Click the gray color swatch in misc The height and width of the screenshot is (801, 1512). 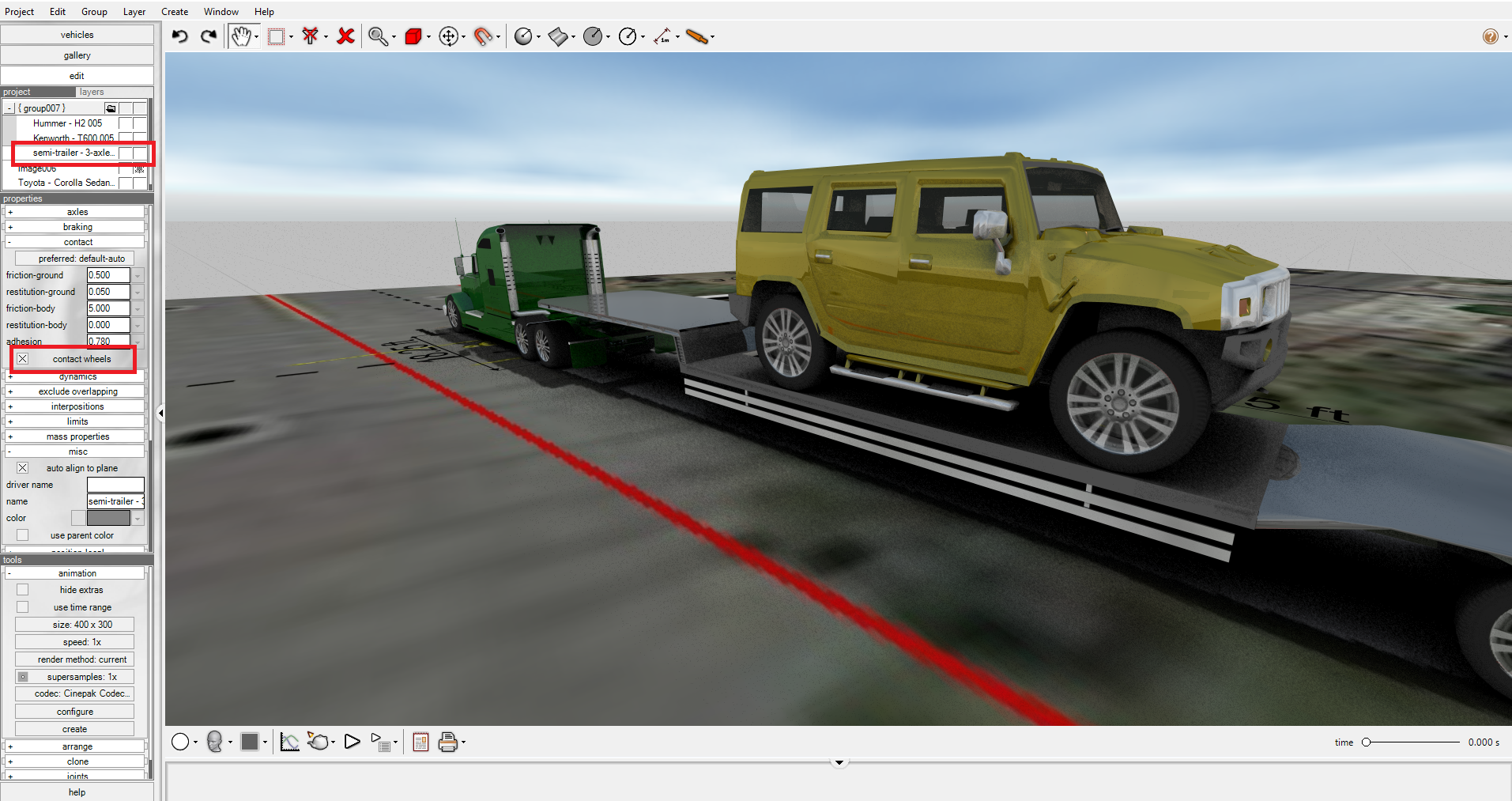tap(108, 518)
